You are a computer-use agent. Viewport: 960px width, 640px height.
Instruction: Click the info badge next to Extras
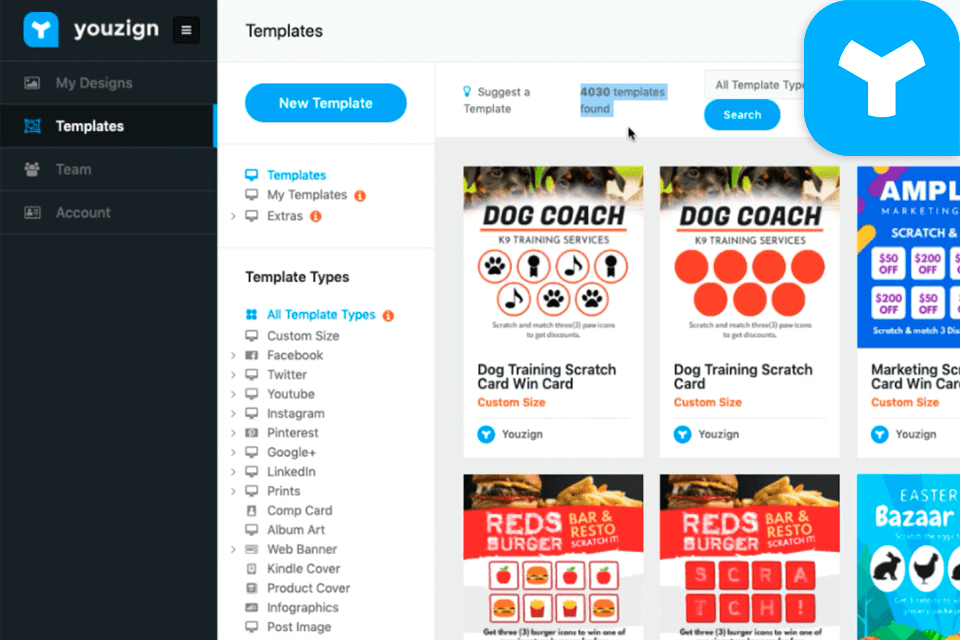click(315, 216)
